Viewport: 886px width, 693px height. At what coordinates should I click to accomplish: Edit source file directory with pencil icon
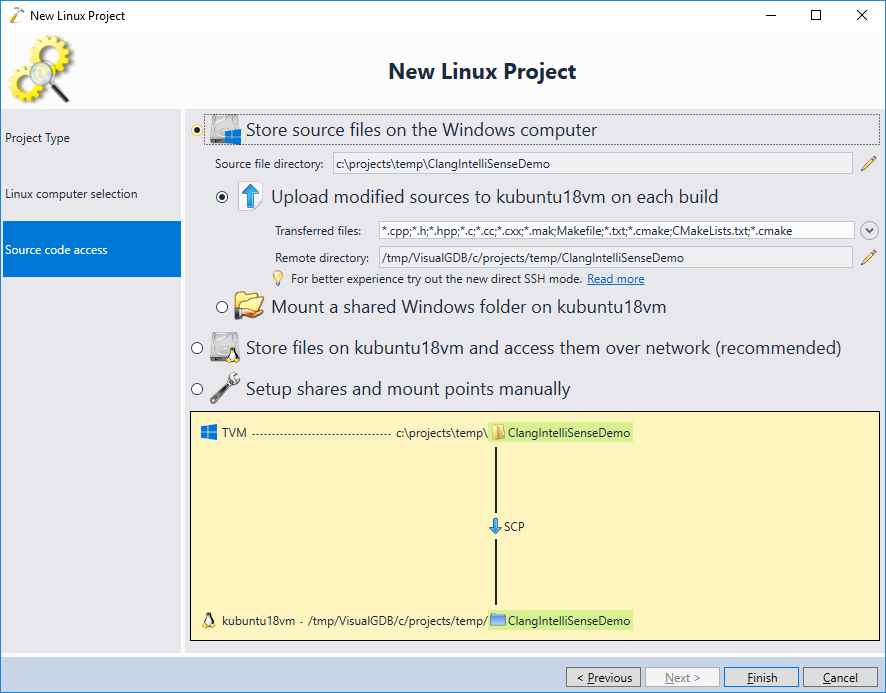click(x=868, y=164)
